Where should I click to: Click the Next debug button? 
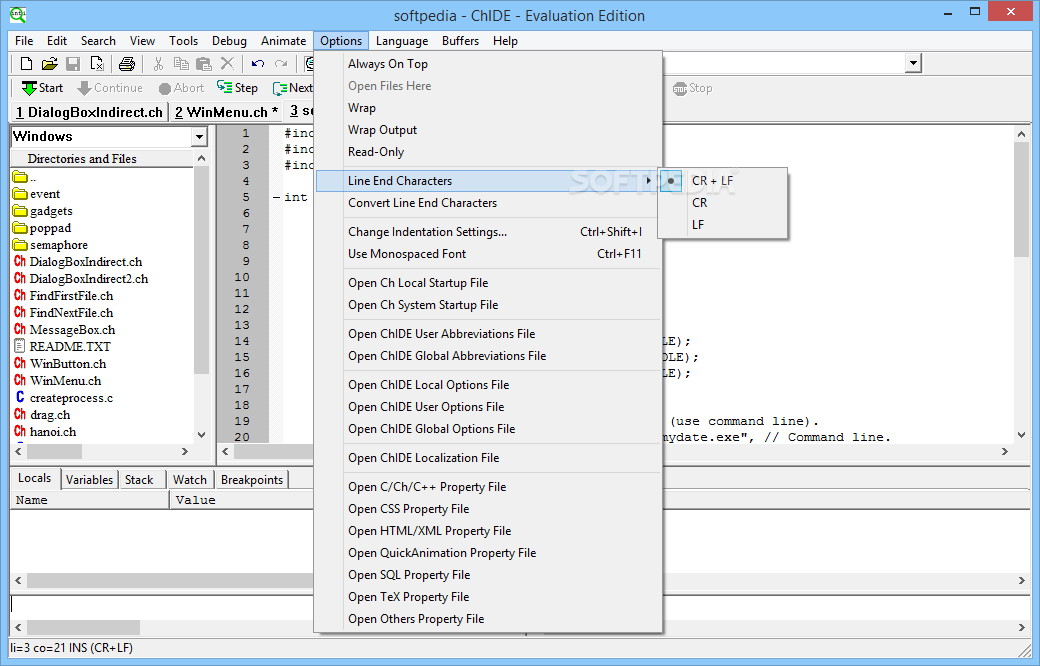pos(292,88)
